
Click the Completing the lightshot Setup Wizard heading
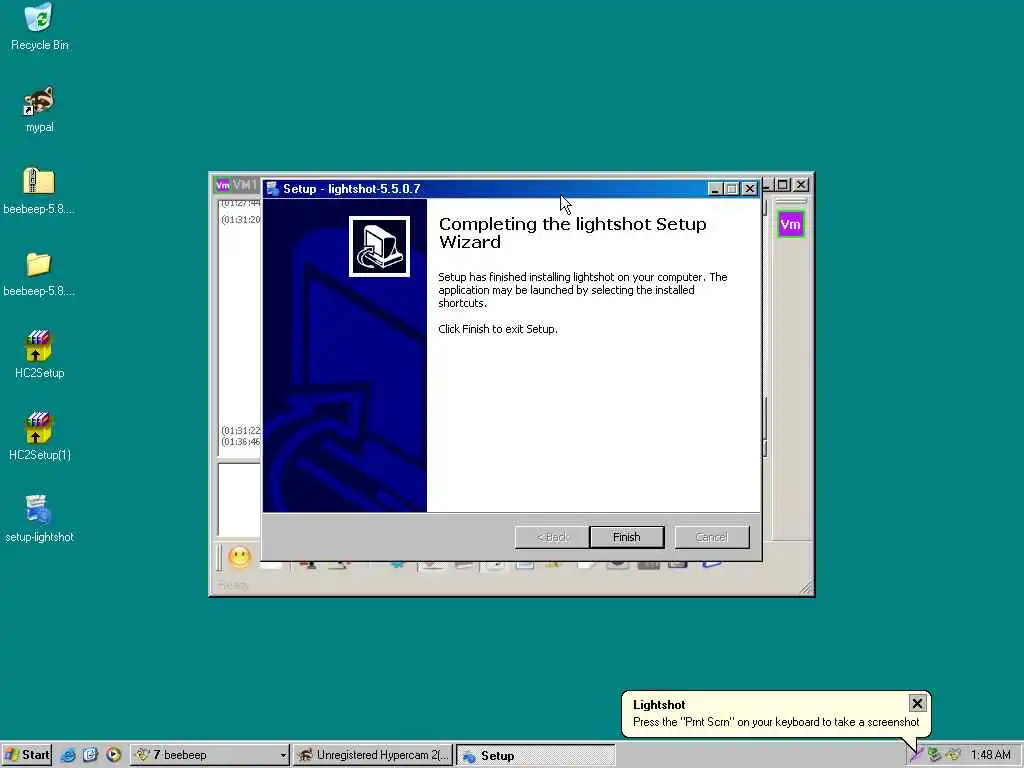[x=572, y=232]
